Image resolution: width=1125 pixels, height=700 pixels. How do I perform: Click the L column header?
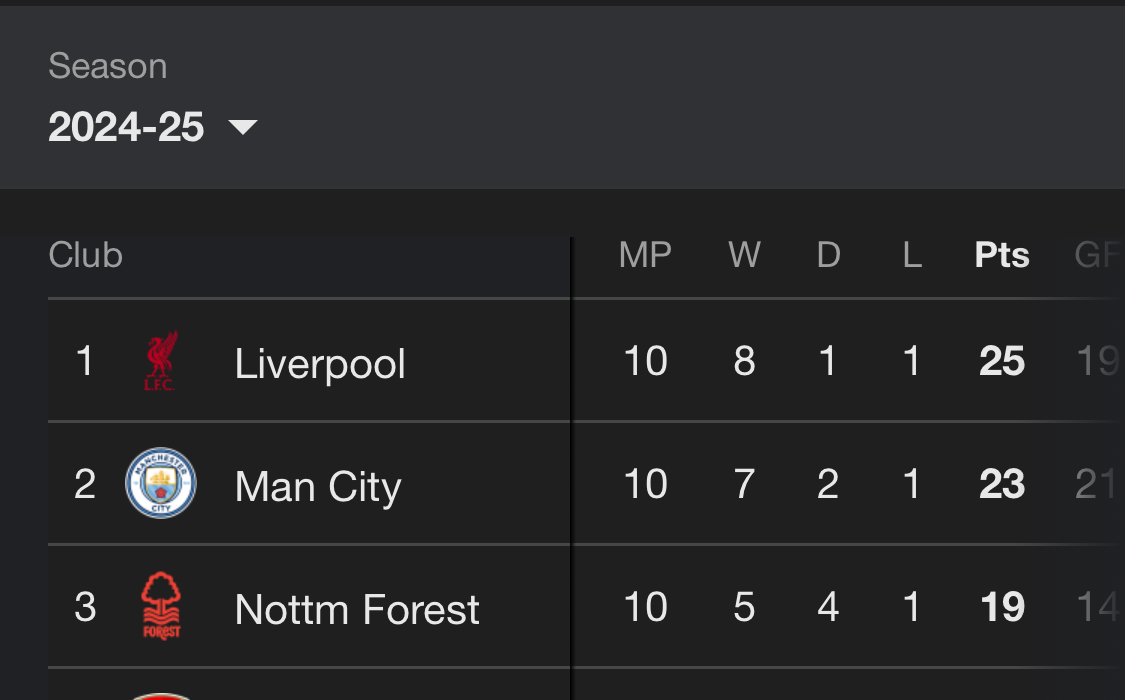911,255
